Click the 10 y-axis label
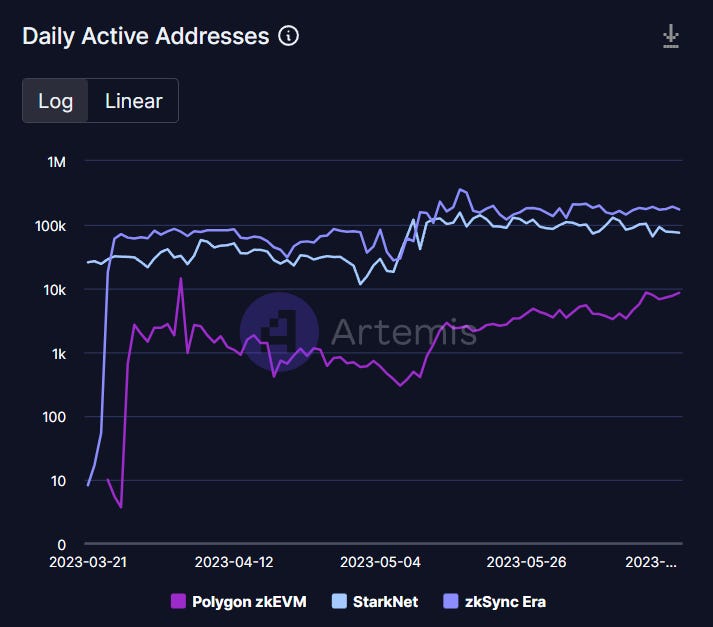713x627 pixels. pyautogui.click(x=58, y=481)
